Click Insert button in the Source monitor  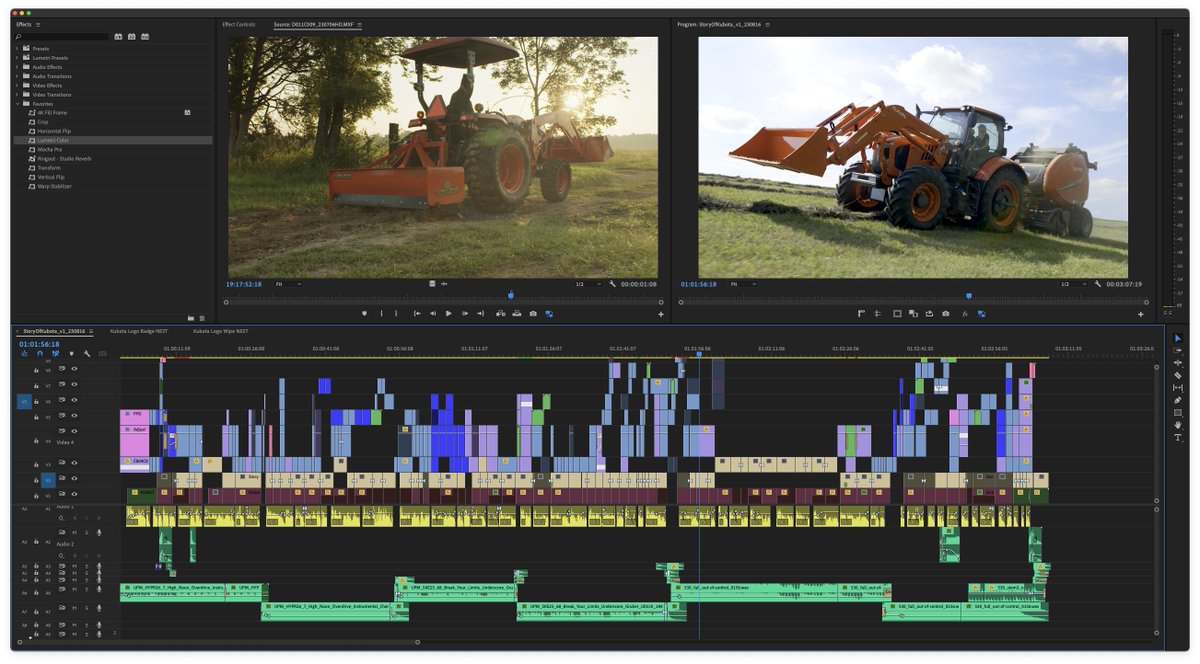coord(499,313)
